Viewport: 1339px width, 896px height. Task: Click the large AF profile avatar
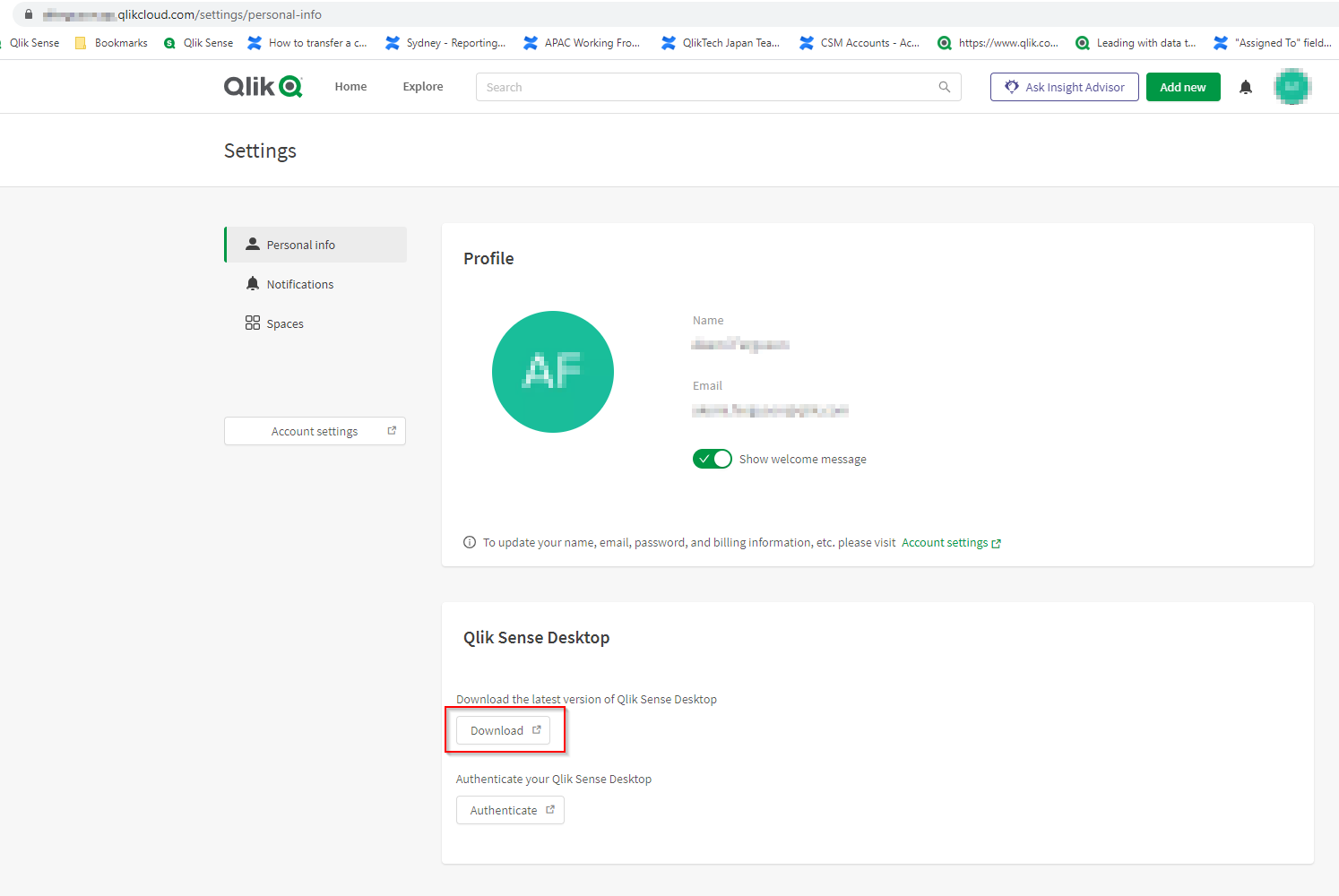[553, 372]
